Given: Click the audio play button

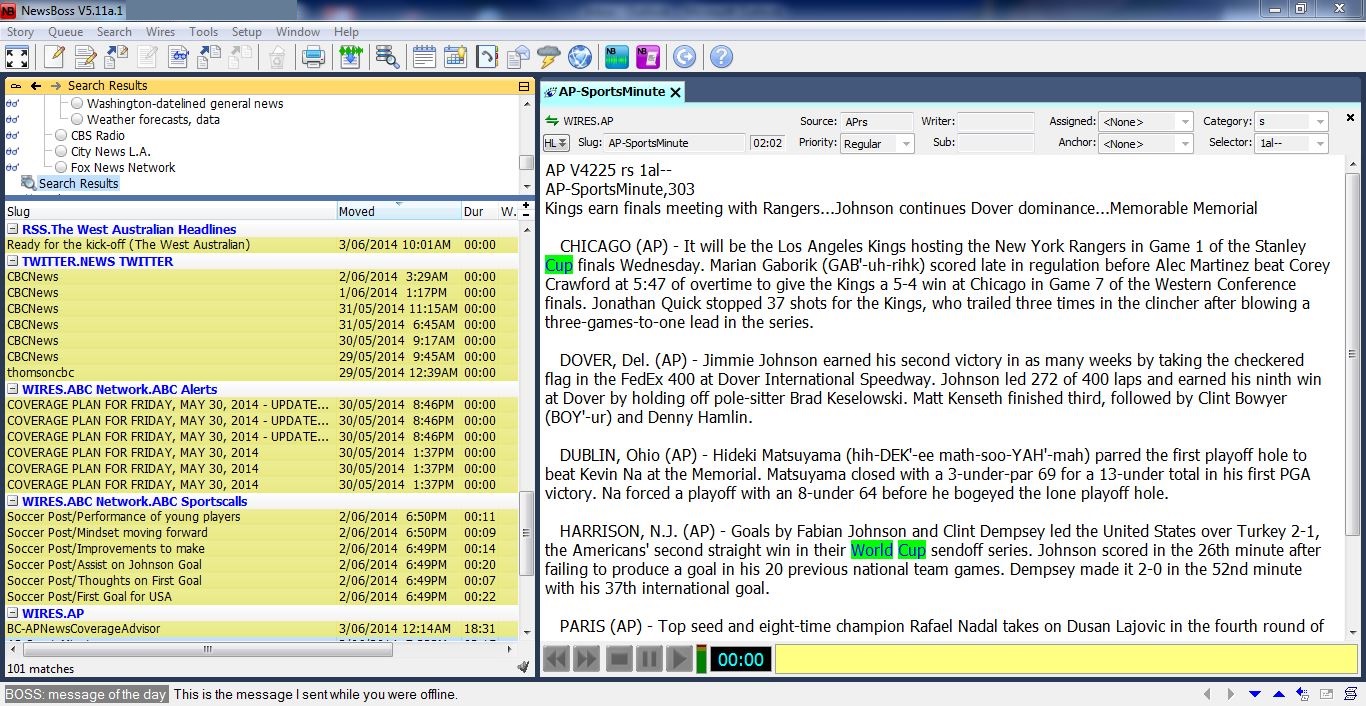Looking at the screenshot, I should (x=679, y=659).
